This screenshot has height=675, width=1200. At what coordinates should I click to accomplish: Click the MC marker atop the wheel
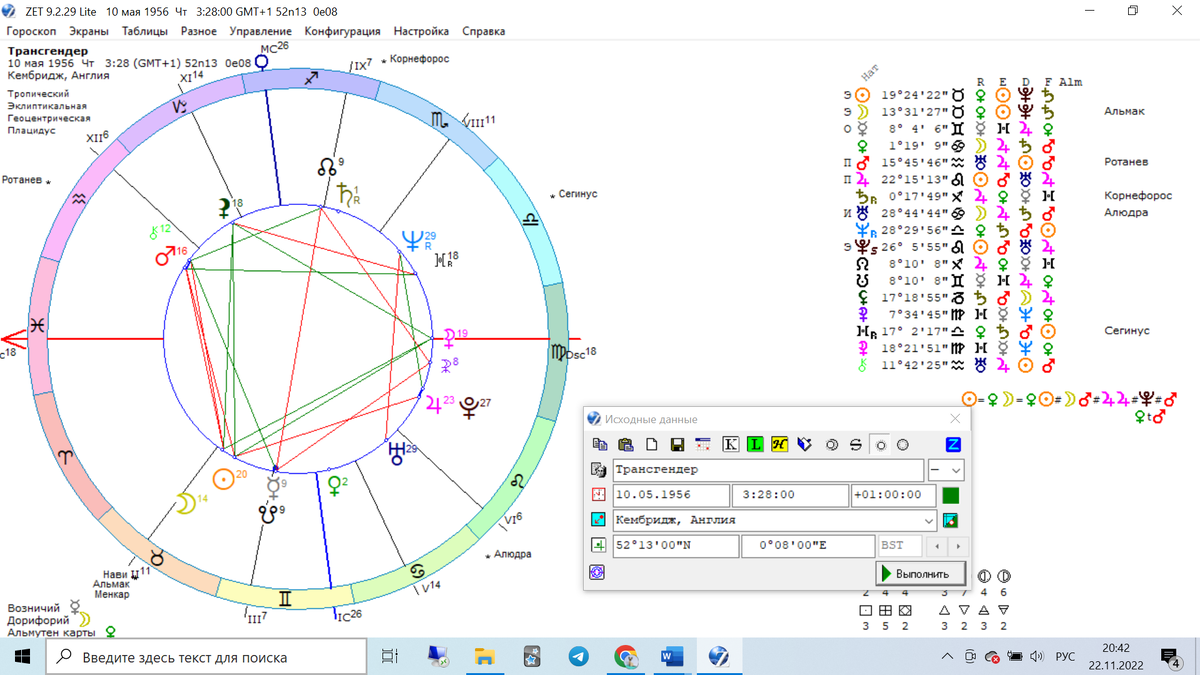(x=262, y=60)
